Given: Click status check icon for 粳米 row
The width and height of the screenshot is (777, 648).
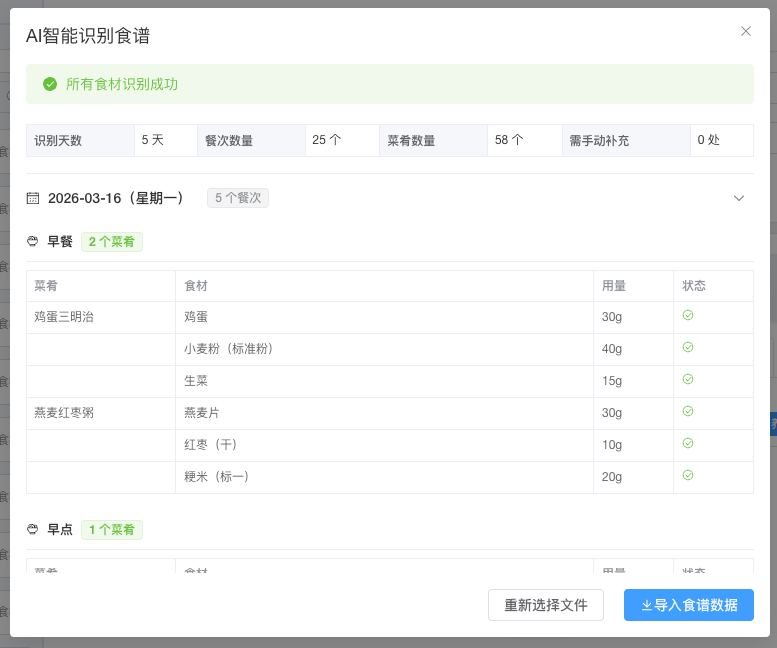Looking at the screenshot, I should [688, 476].
